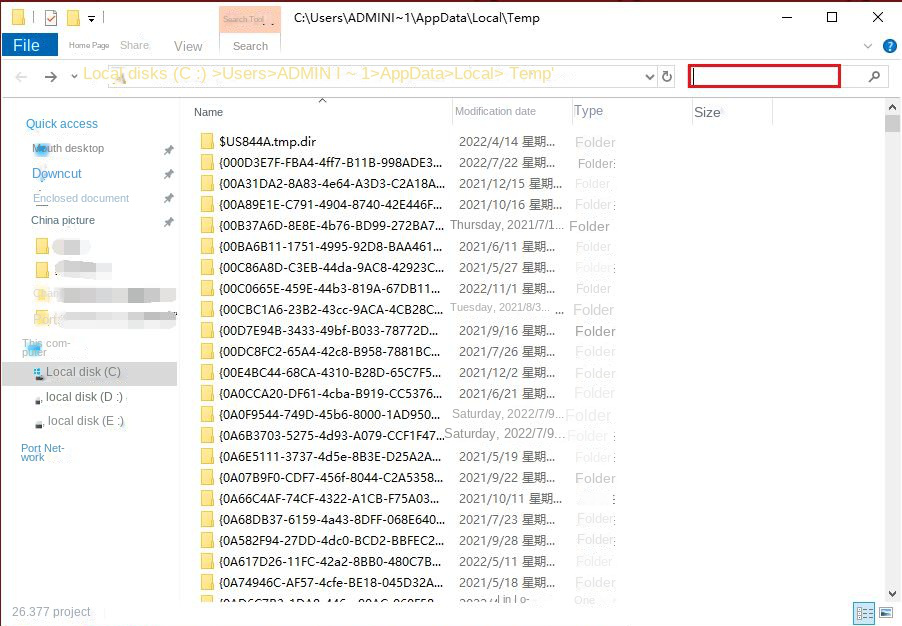Click the back navigation arrow
Image resolution: width=902 pixels, height=626 pixels.
tap(19, 75)
